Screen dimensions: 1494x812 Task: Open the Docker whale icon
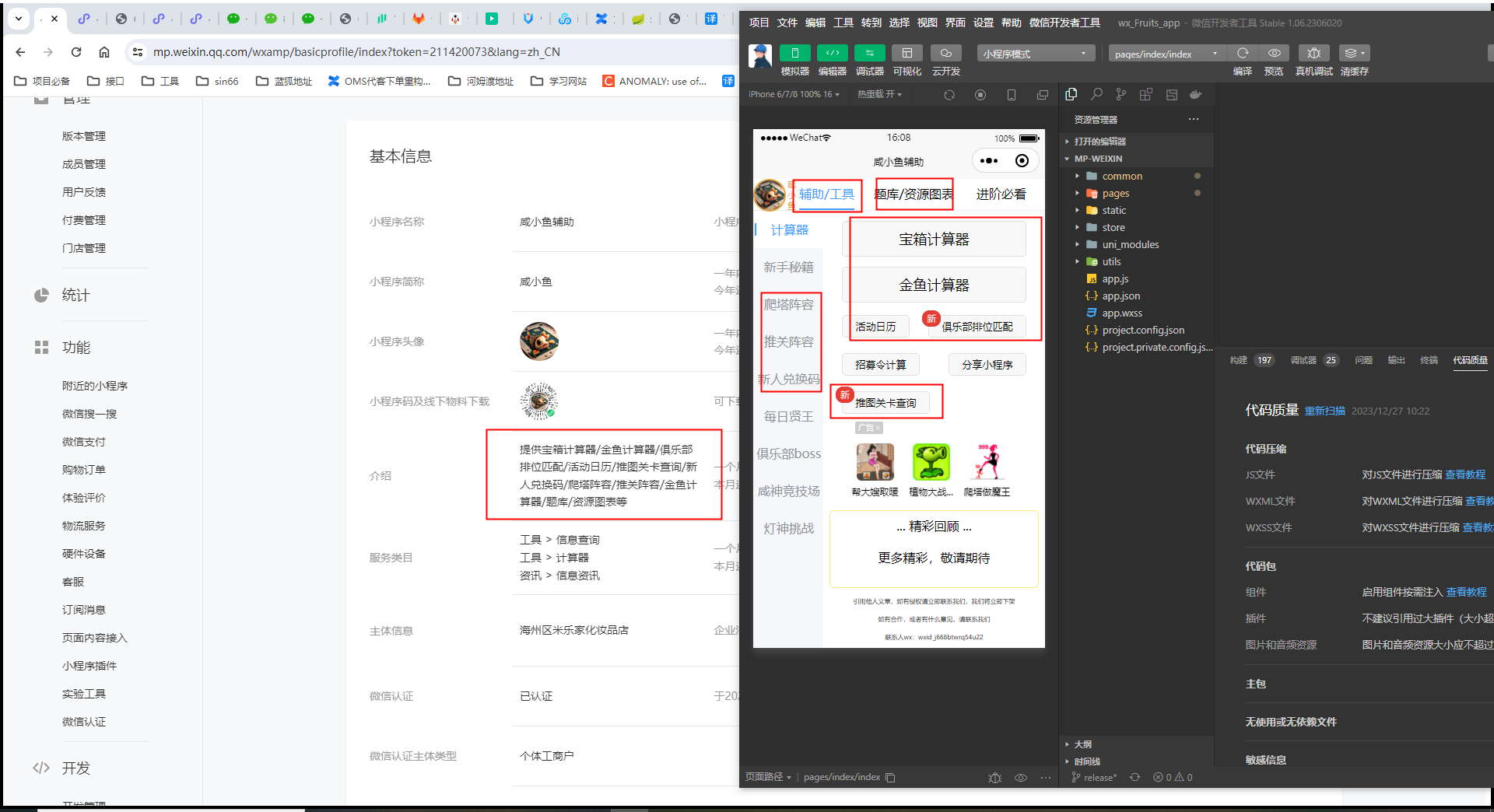coord(1196,94)
